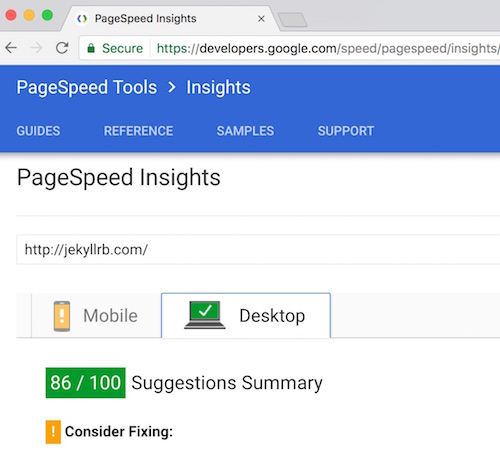Click the Suggestions Summary heading
This screenshot has width=500, height=453.
(x=227, y=383)
